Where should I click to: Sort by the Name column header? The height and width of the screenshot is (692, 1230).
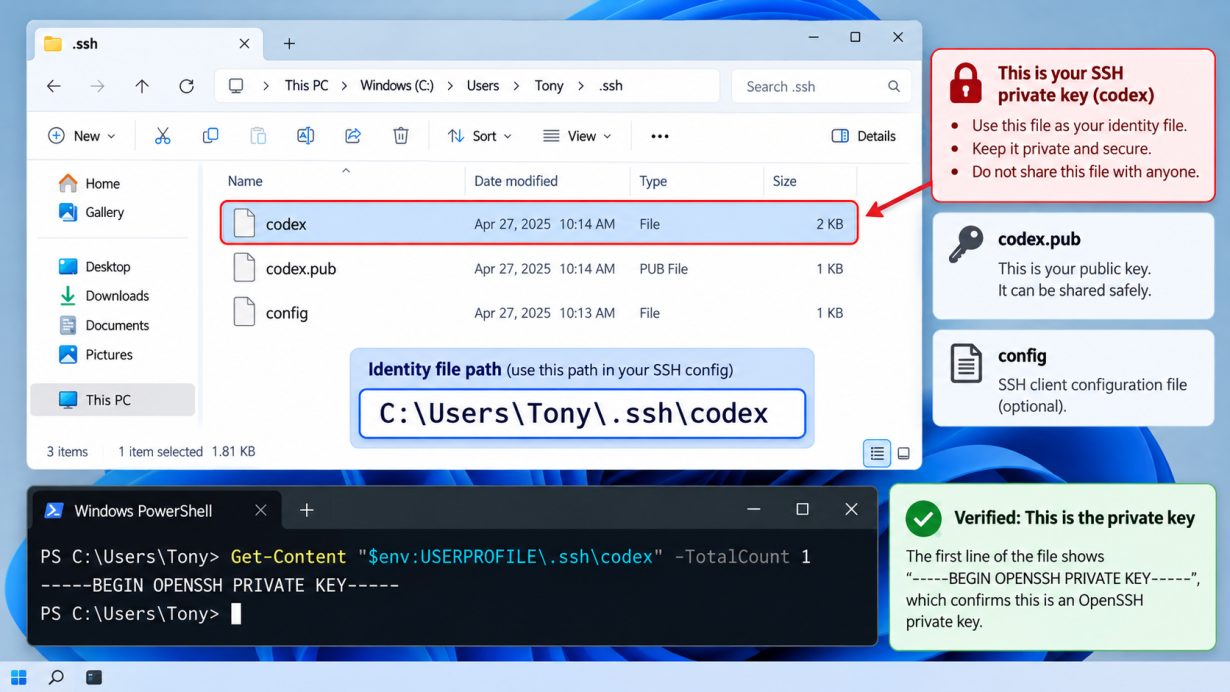[245, 181]
